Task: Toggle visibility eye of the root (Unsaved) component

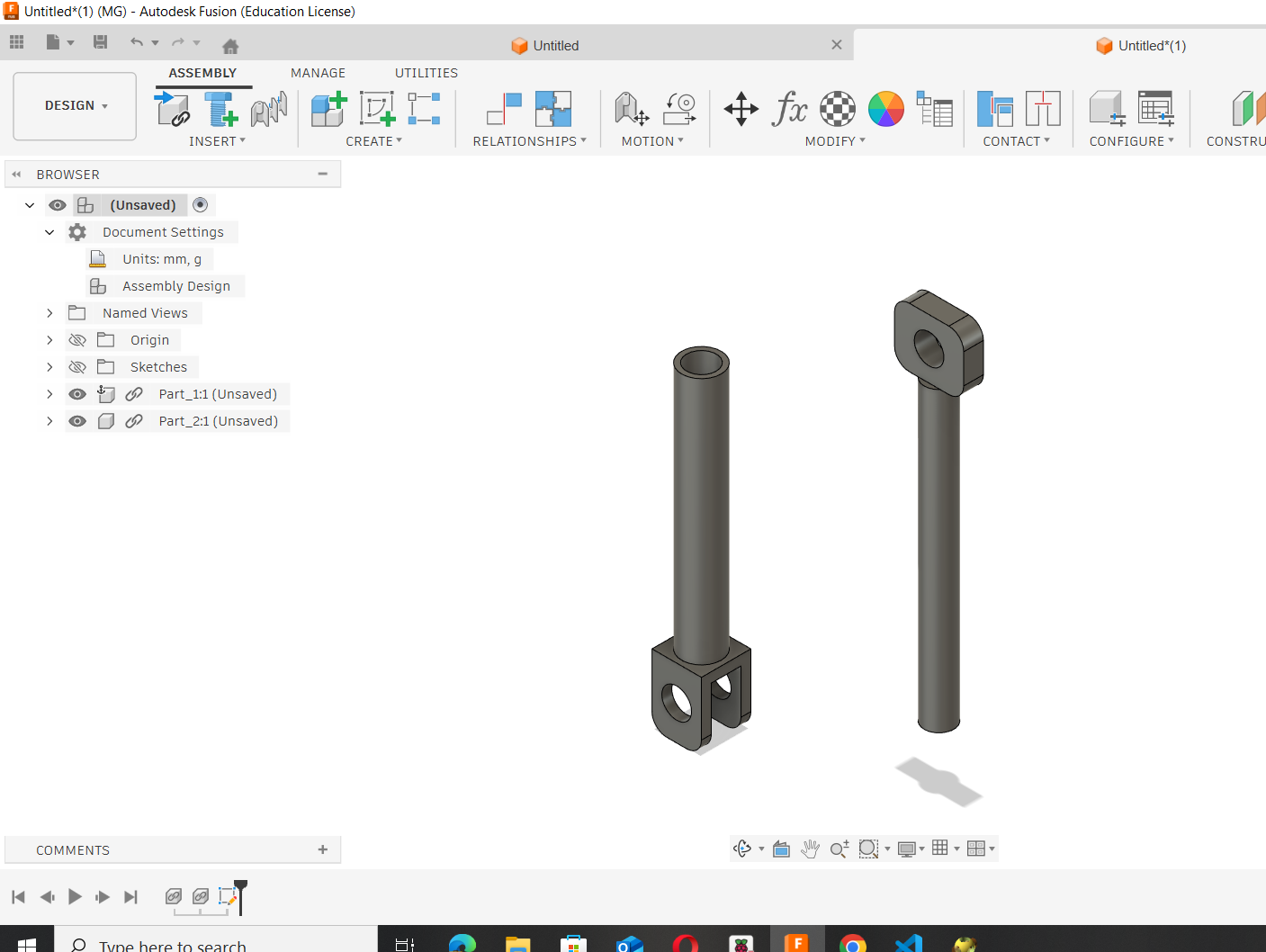Action: point(58,205)
